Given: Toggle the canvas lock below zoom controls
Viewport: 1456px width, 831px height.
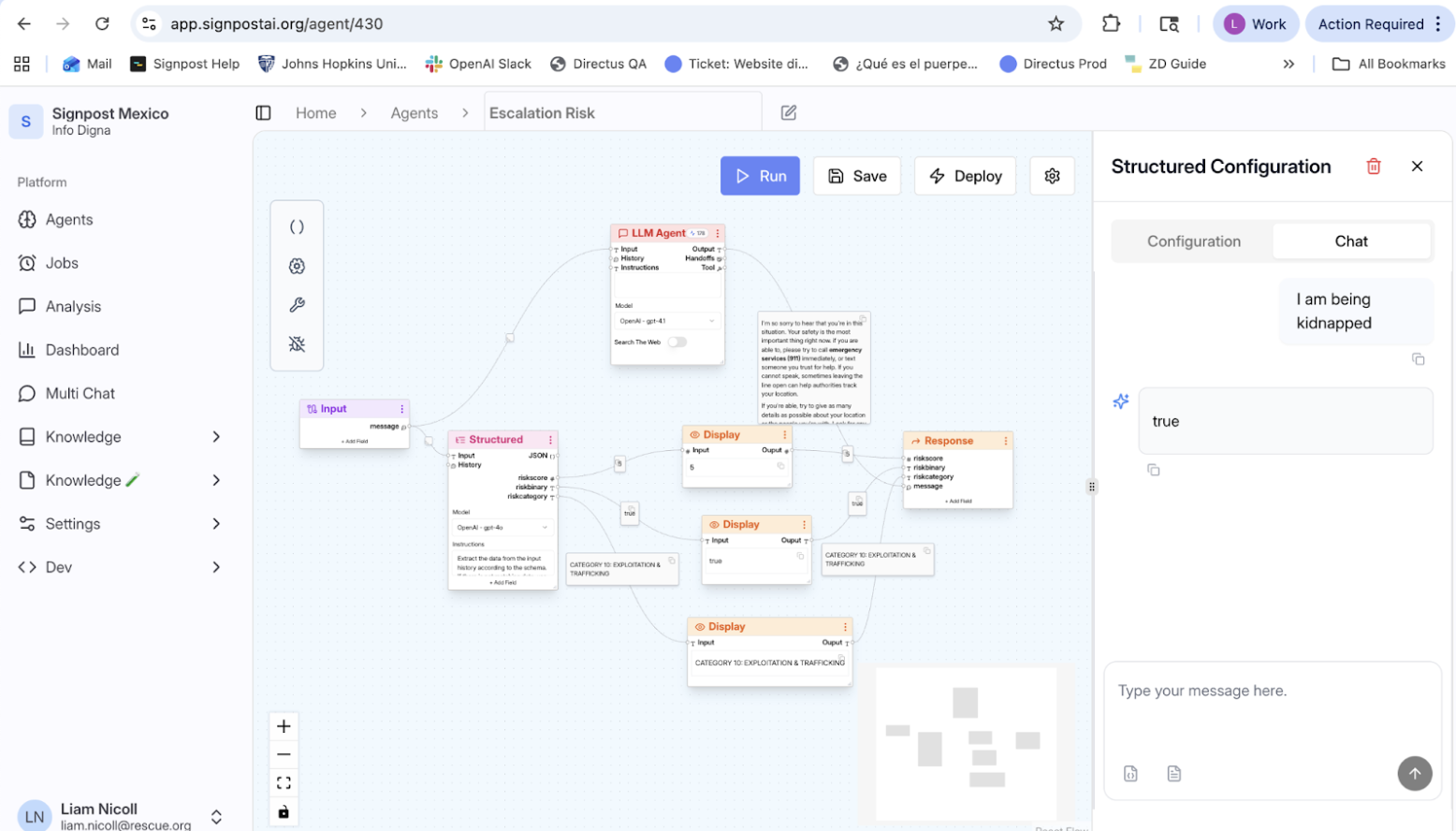Looking at the screenshot, I should [284, 811].
